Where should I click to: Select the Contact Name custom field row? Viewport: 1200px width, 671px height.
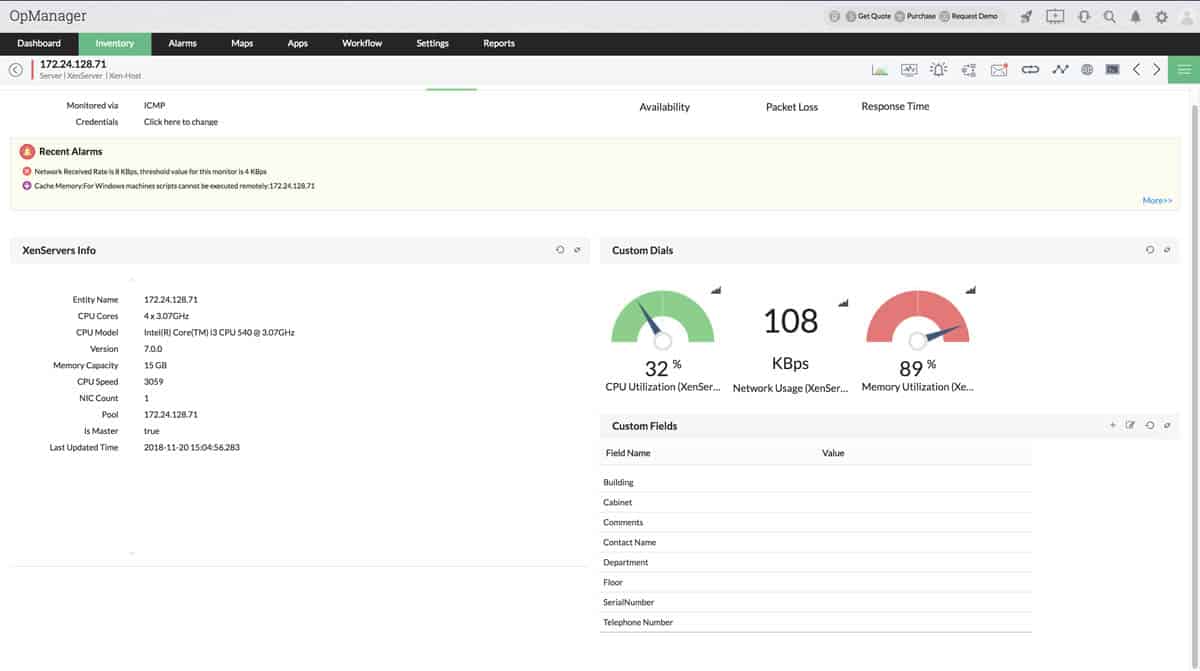[x=815, y=543]
